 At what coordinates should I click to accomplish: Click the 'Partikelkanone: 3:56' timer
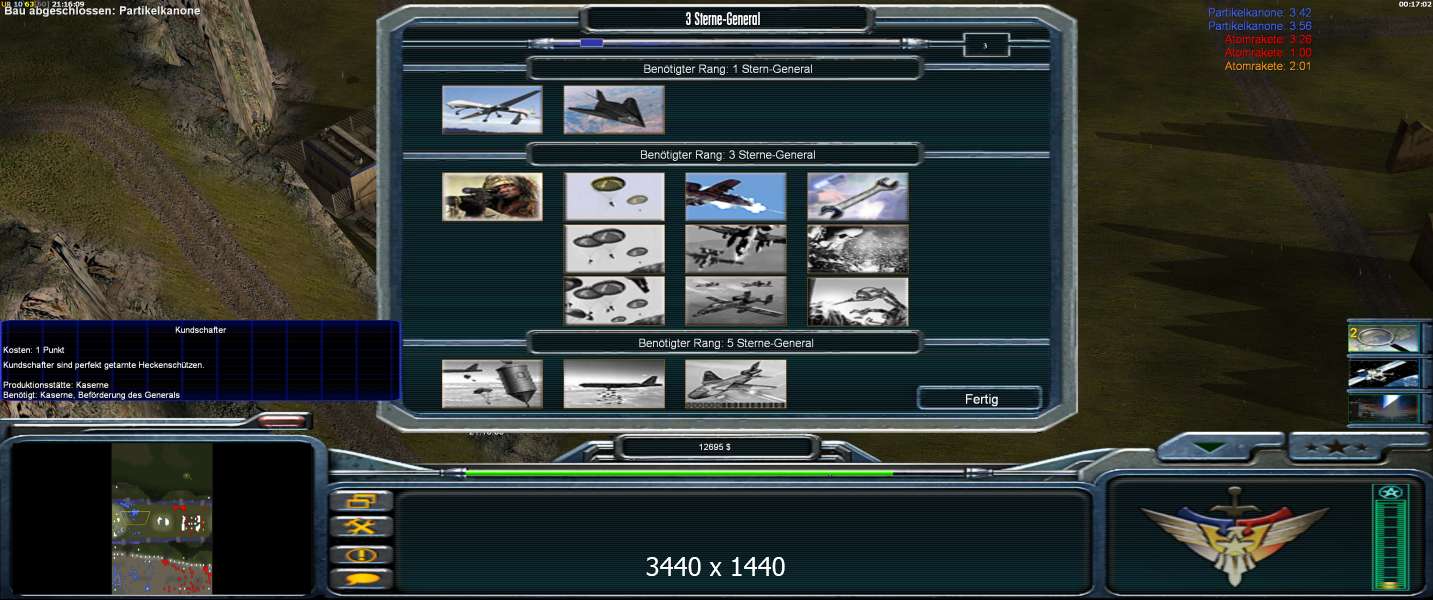tap(1259, 26)
